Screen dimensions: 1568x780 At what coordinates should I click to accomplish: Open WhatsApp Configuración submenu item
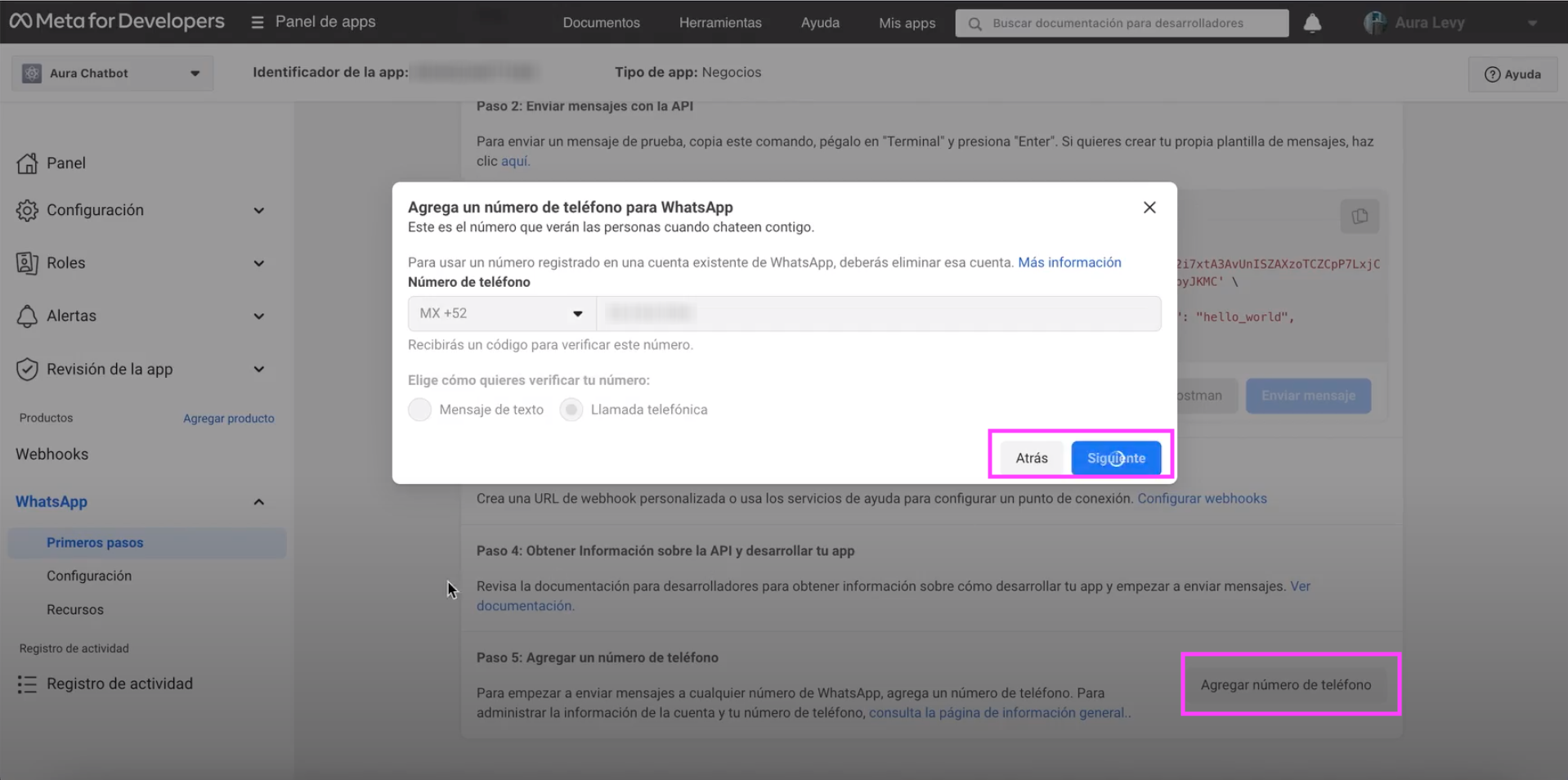coord(89,576)
